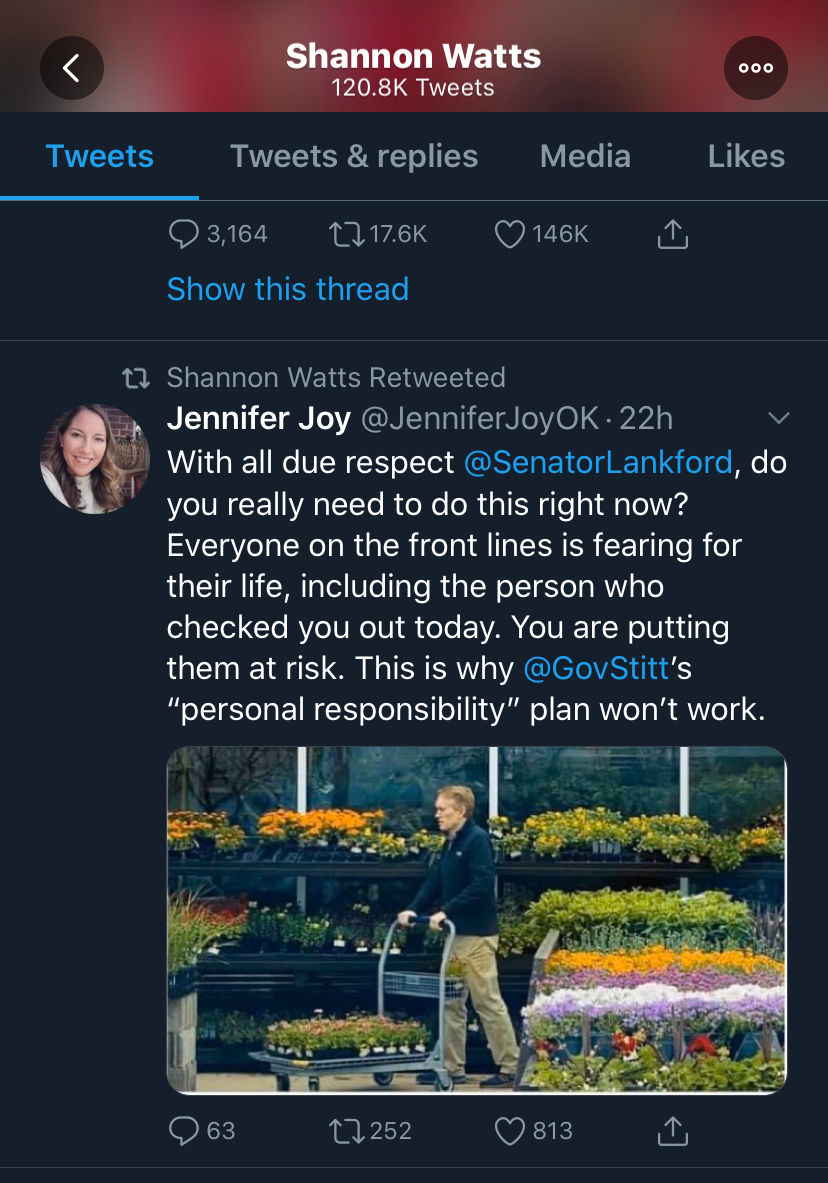Share the top tweet via share icon
828x1183 pixels.
click(x=673, y=234)
